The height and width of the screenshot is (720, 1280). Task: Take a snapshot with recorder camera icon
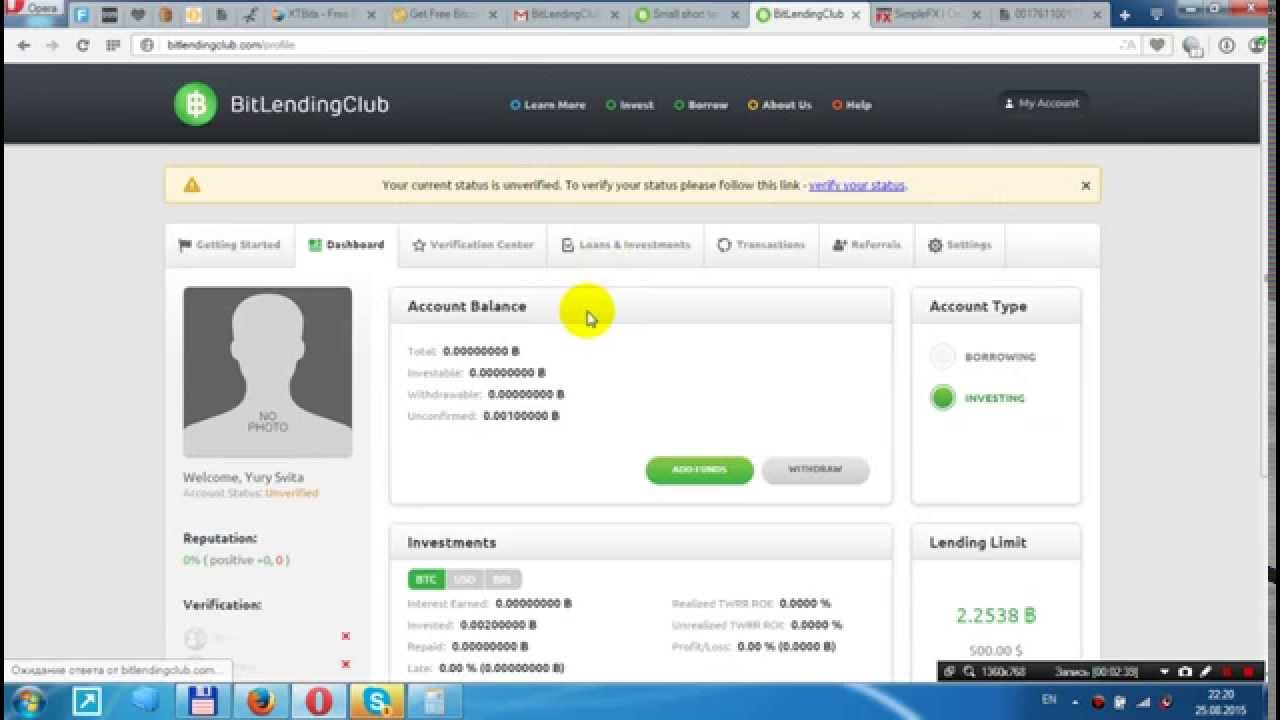point(1185,672)
